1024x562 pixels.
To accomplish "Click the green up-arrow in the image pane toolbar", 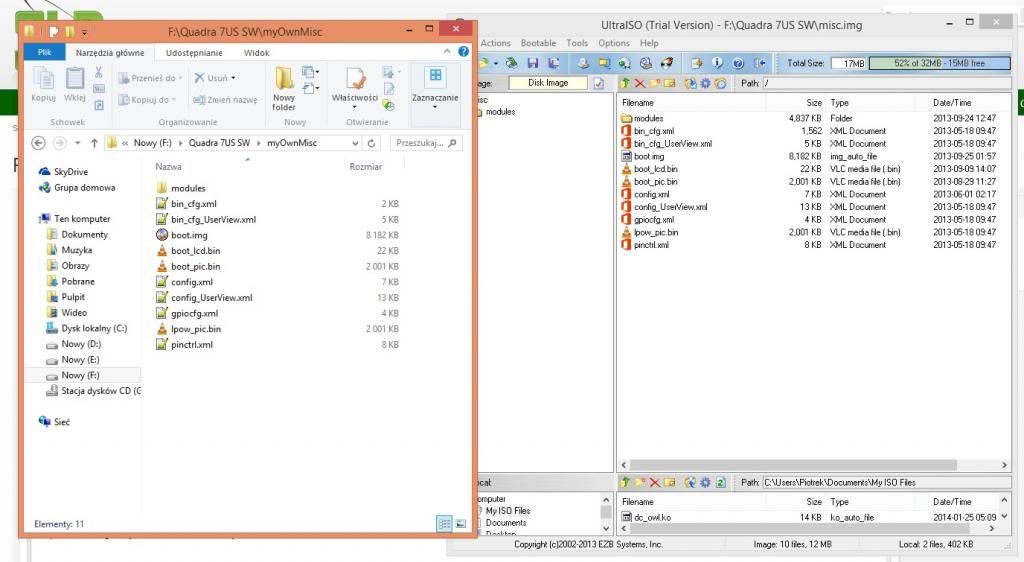I will [625, 83].
